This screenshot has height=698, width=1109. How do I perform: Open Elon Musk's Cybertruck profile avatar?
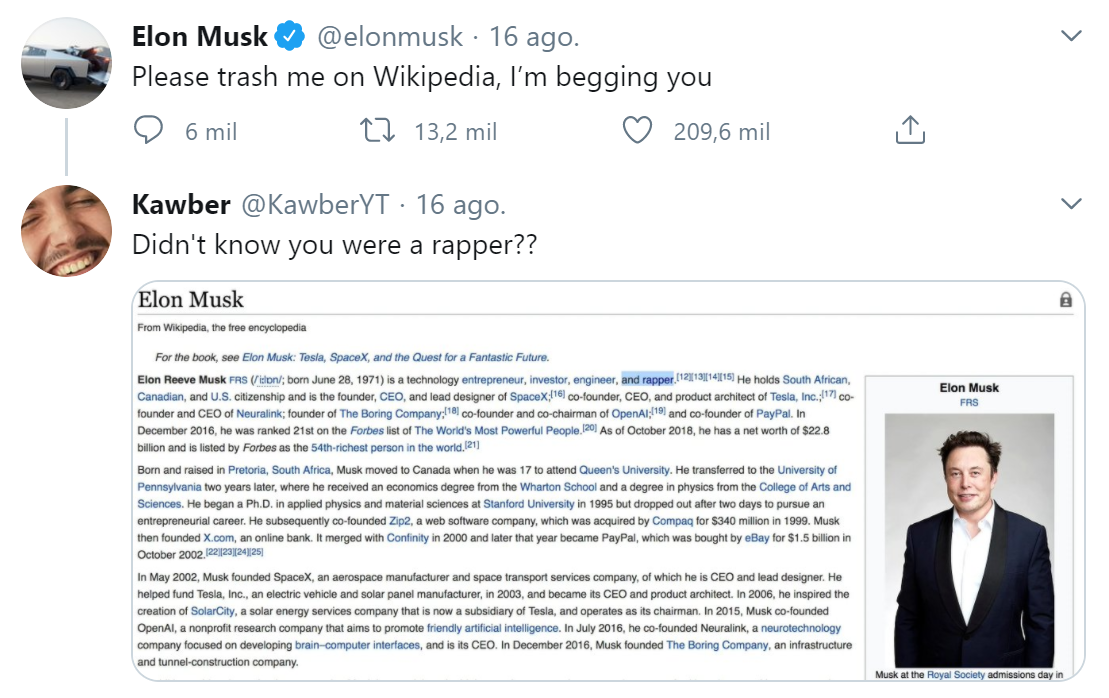(x=66, y=63)
